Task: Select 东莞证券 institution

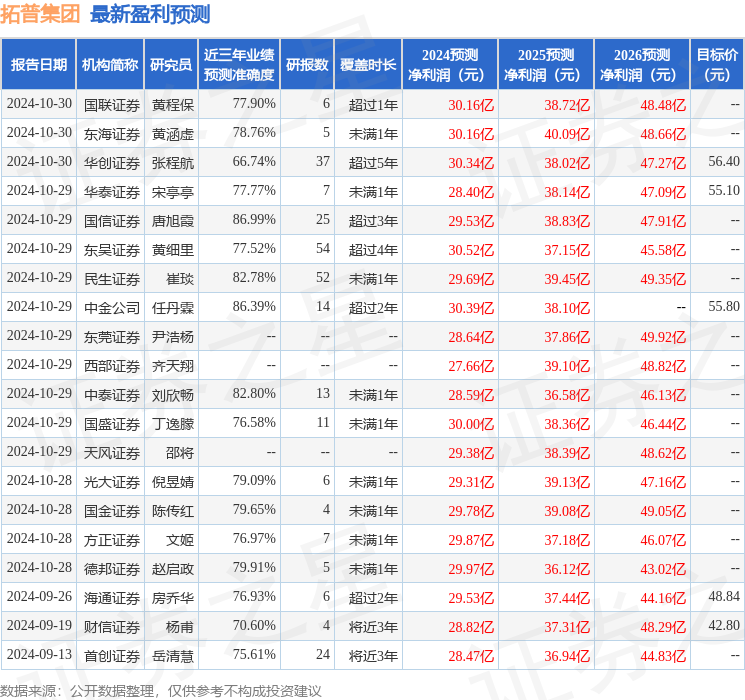Action: pos(112,337)
